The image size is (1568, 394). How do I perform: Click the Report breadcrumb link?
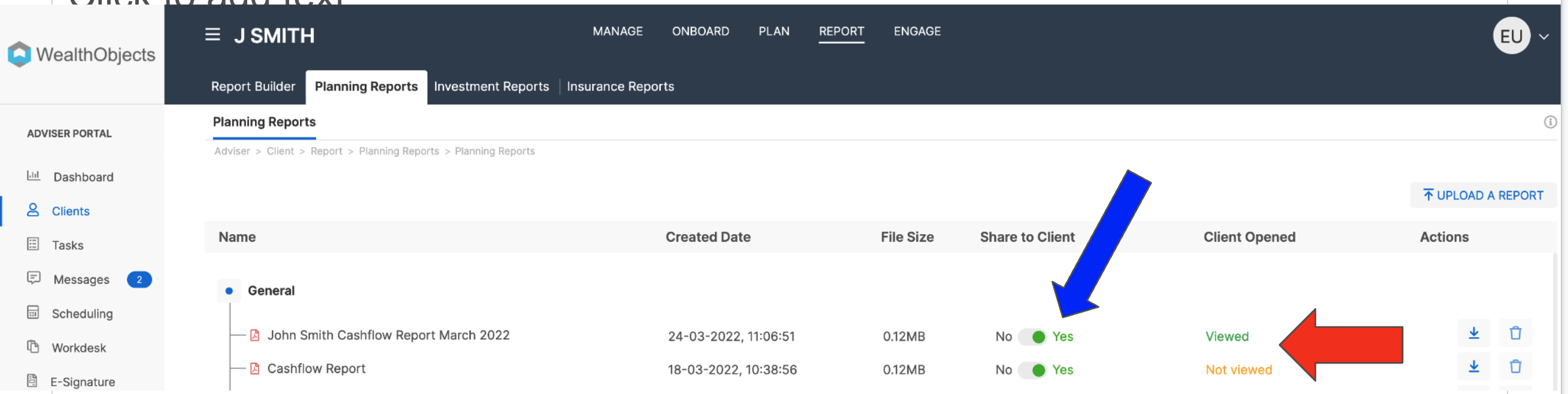(x=326, y=151)
